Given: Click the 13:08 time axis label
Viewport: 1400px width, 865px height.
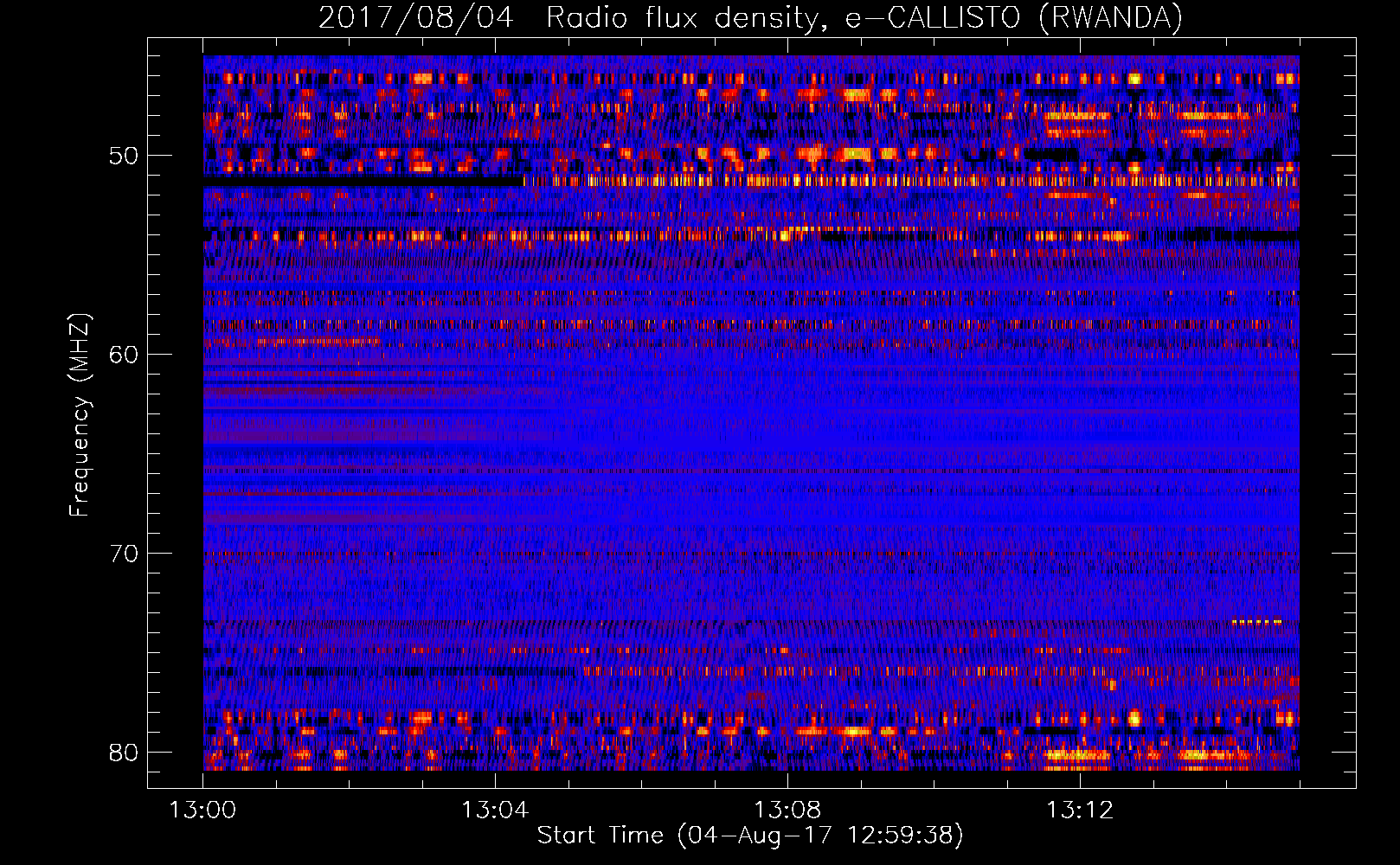Looking at the screenshot, I should pos(787,811).
